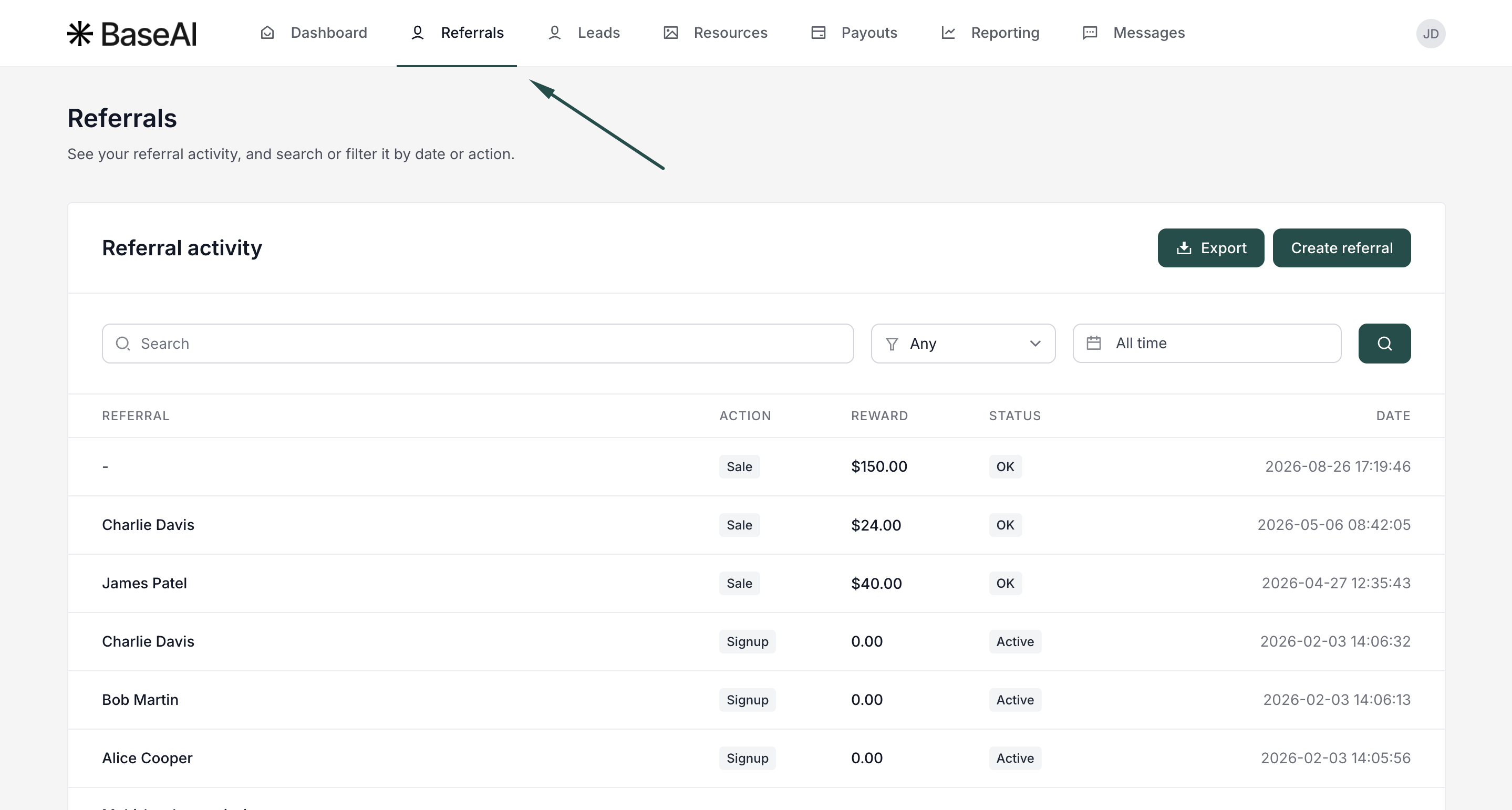Open the Payouts tab

(854, 33)
